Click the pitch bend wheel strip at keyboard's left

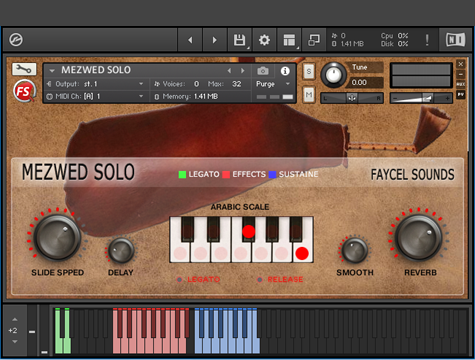pyautogui.click(x=32, y=330)
